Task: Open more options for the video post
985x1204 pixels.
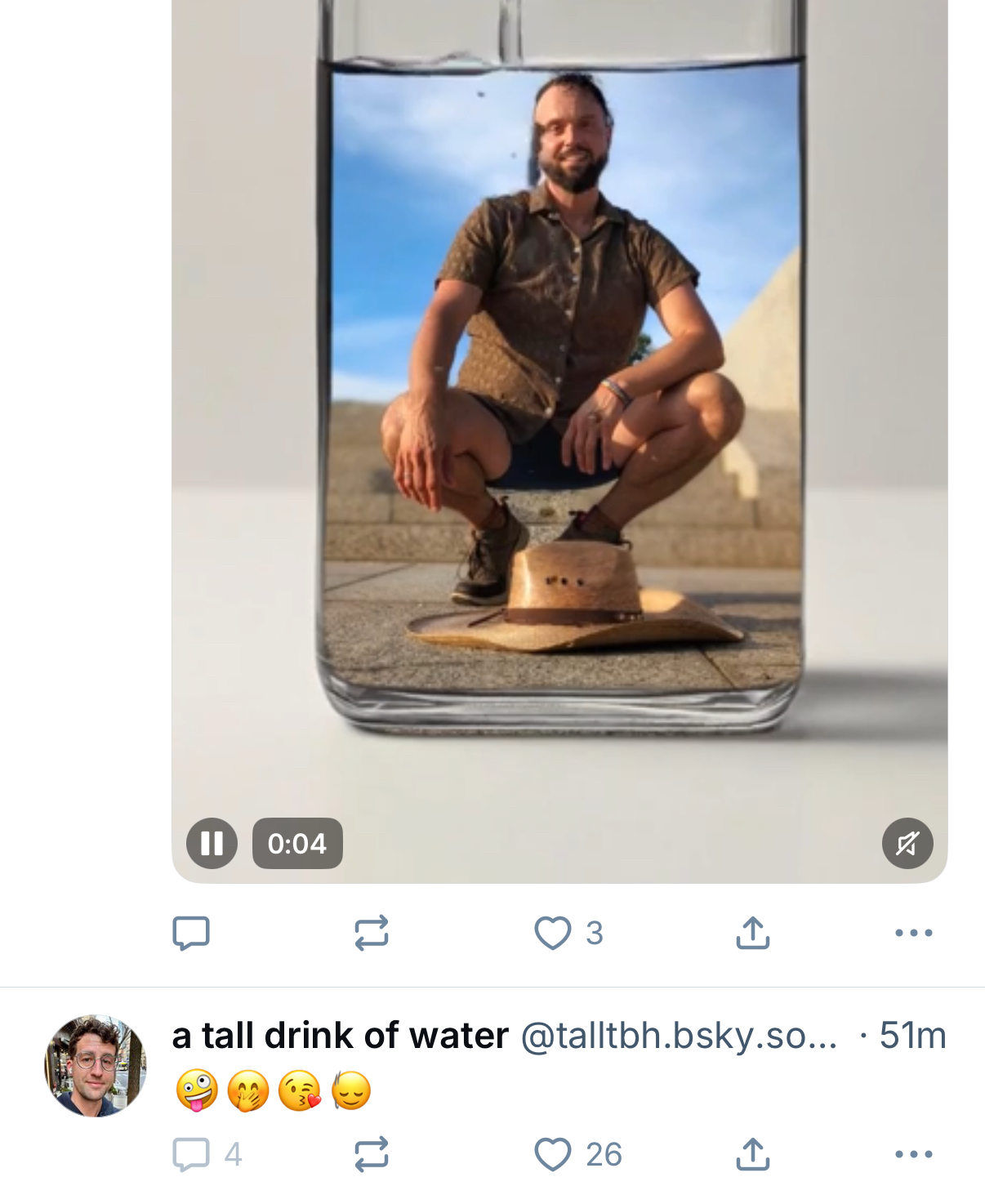Action: [x=913, y=933]
